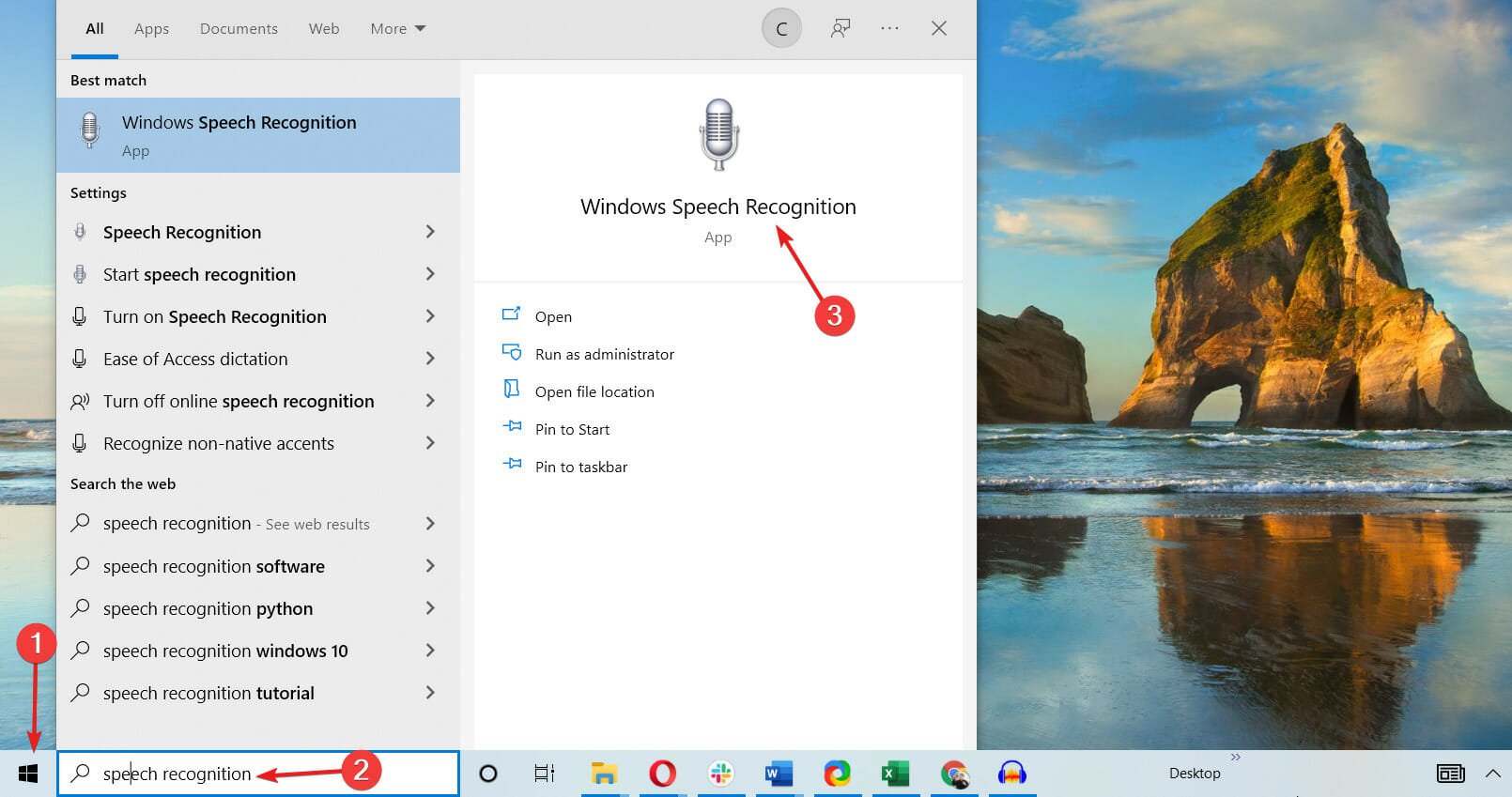Click Open in the preview pane
The image size is (1512, 797).
tap(553, 316)
